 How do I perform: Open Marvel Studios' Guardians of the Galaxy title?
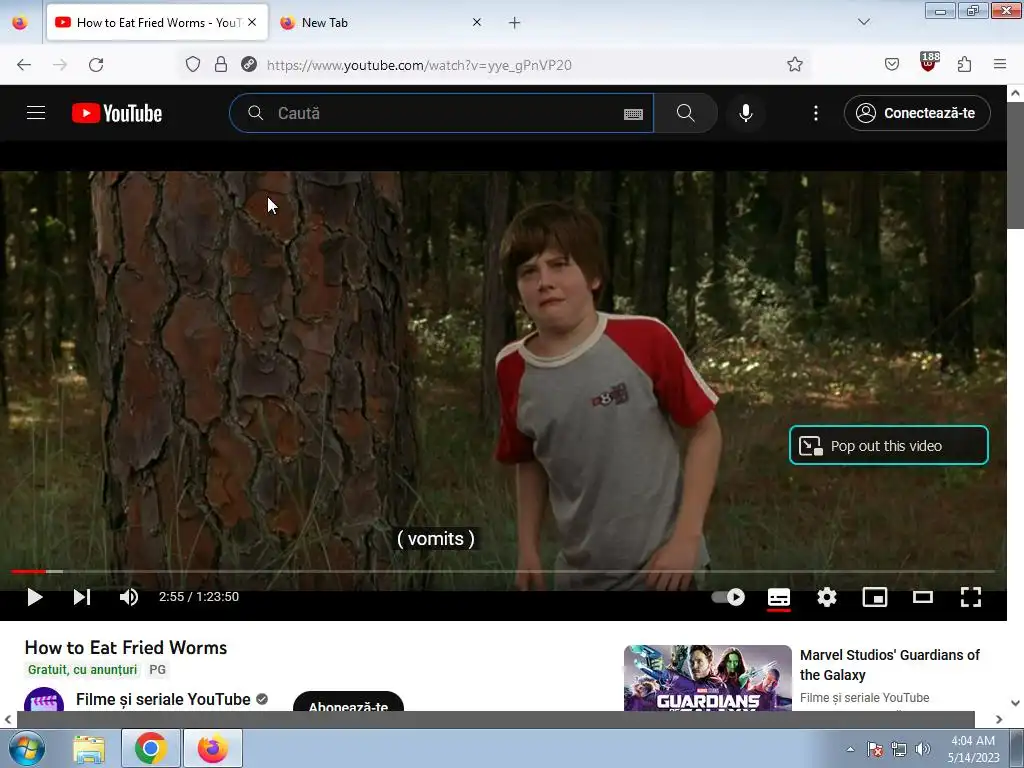(889, 665)
